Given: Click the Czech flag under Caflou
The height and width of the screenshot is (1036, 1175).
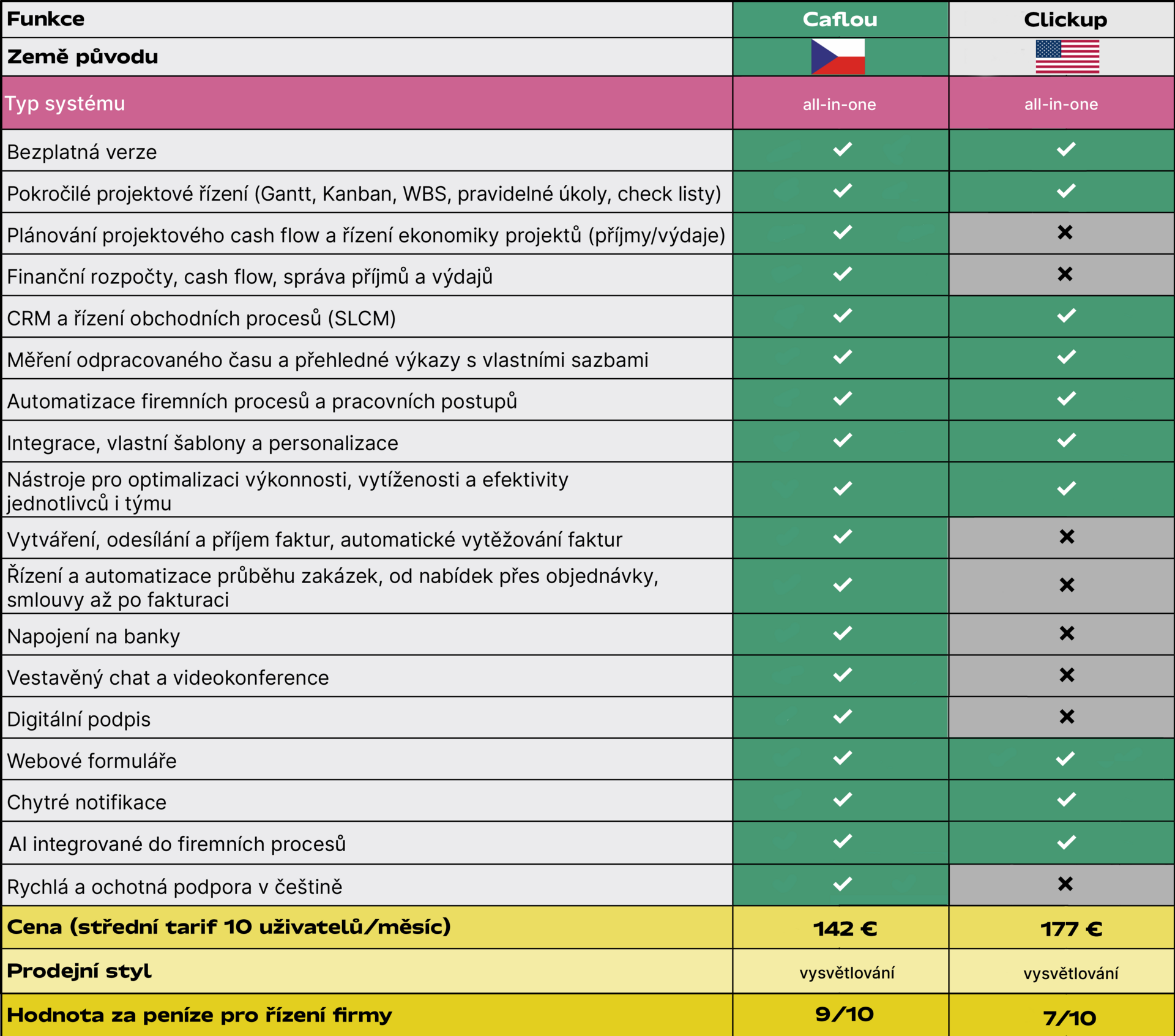Looking at the screenshot, I should point(838,56).
